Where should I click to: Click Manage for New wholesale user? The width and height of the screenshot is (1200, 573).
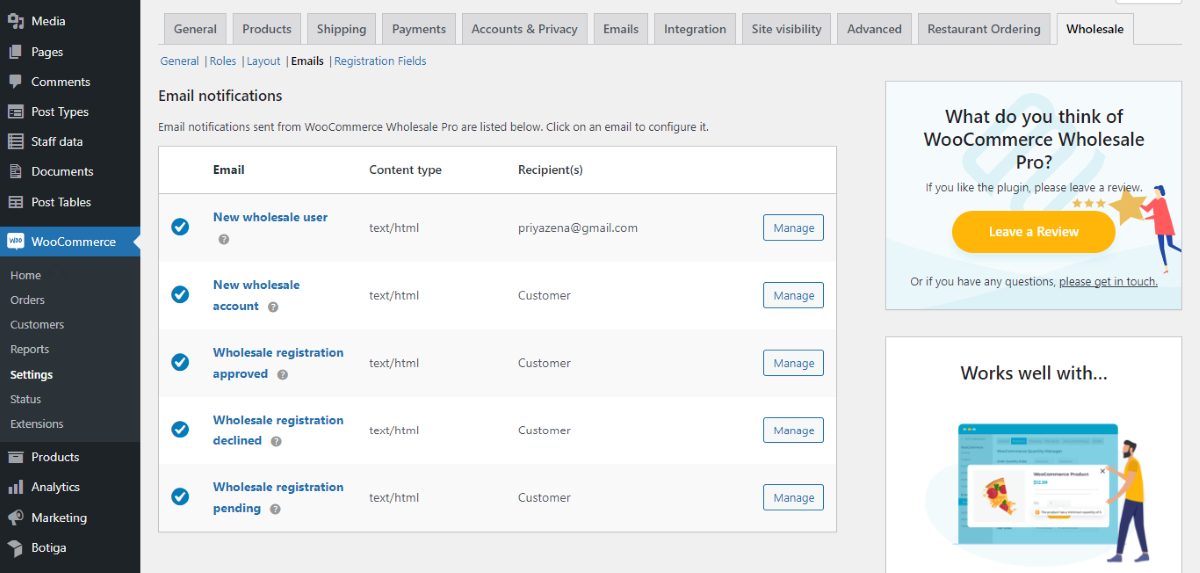point(793,228)
